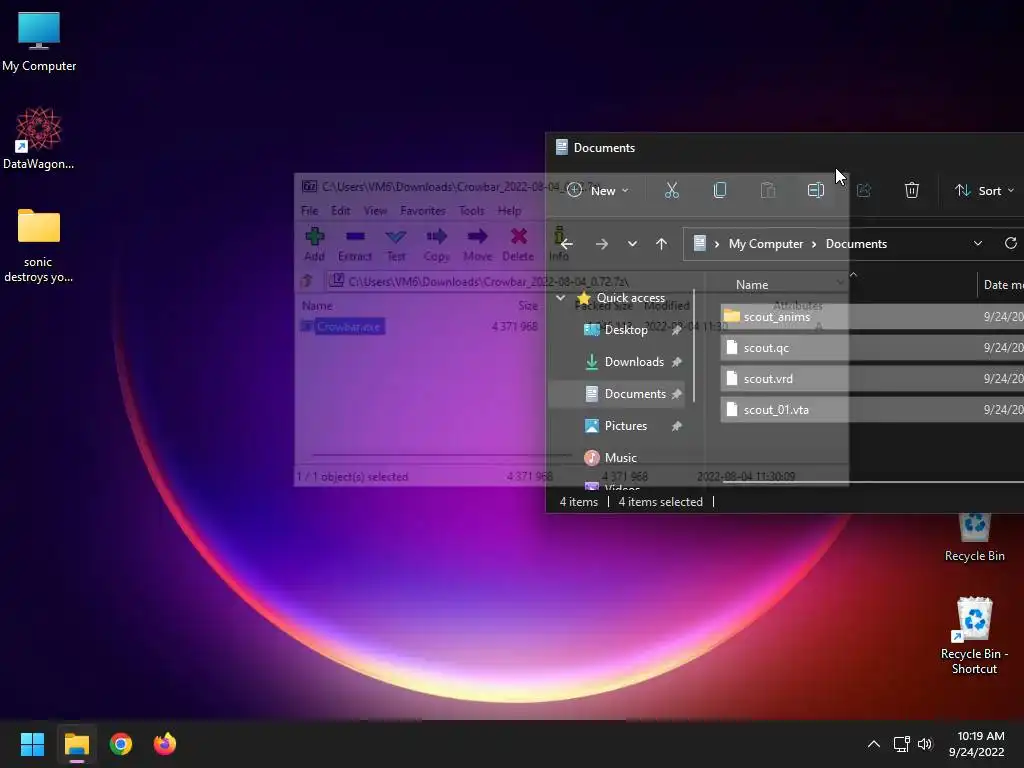Open File Explorer from the taskbar

coord(77,744)
